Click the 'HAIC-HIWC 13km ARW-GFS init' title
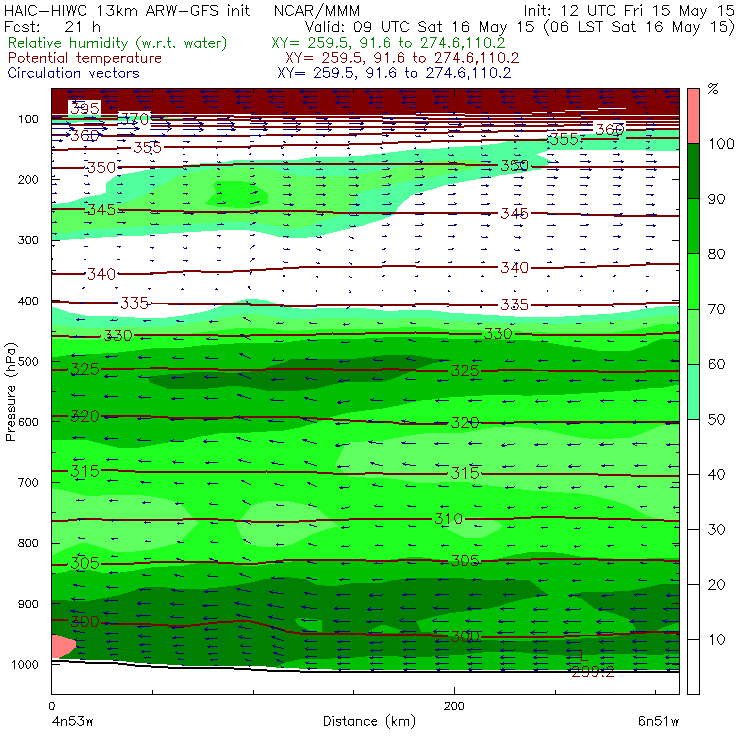This screenshot has height=740, width=740. (126, 10)
